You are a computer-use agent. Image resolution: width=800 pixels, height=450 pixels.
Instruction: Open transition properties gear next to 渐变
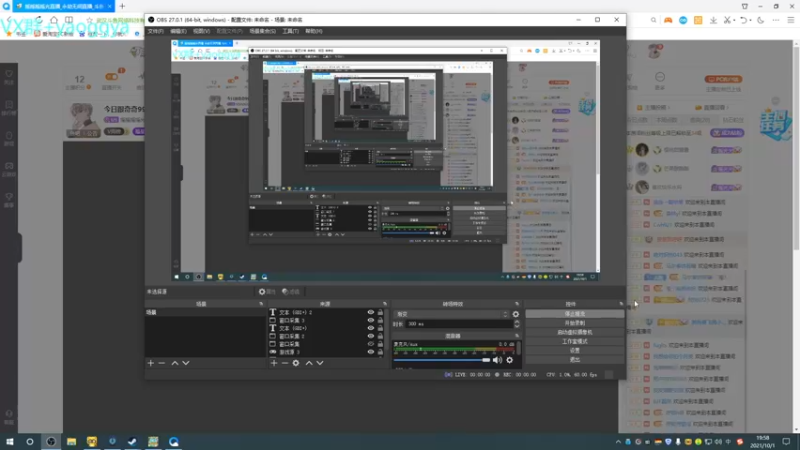[516, 314]
